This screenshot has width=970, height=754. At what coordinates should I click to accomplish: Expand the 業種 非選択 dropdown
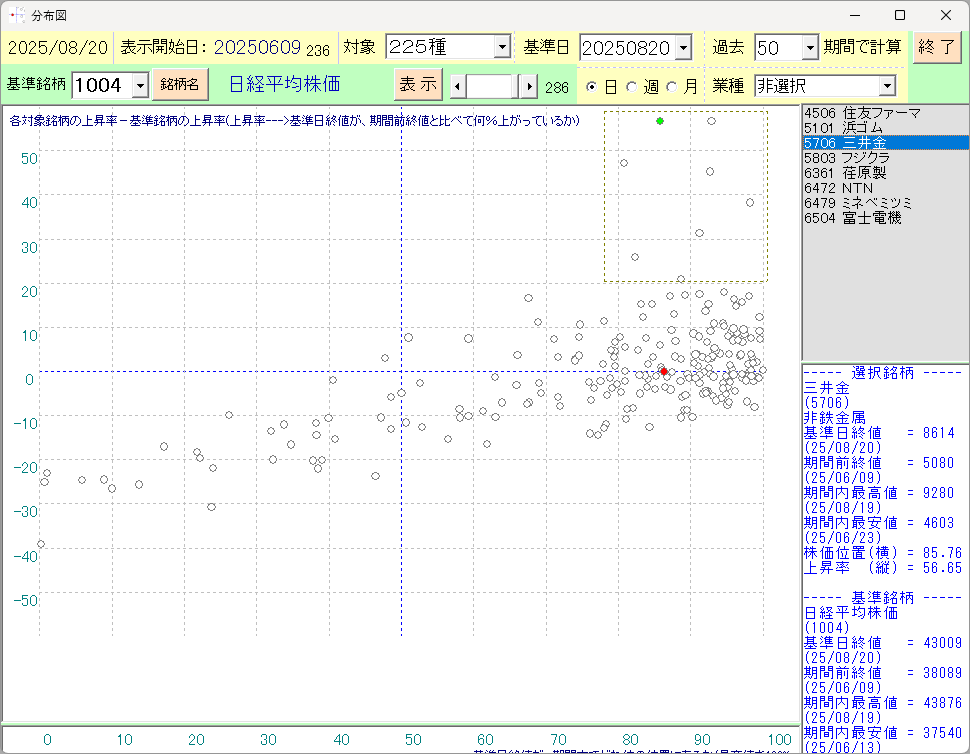886,86
